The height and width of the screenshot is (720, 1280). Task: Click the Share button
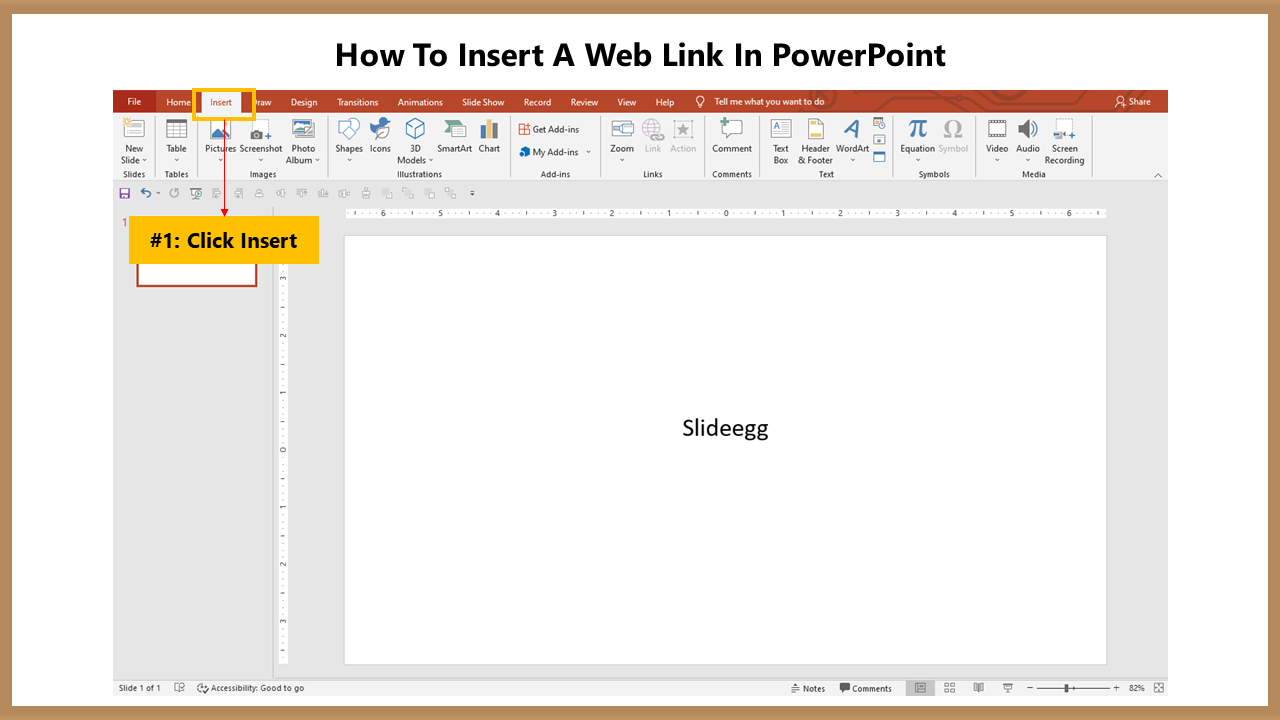pyautogui.click(x=1133, y=102)
